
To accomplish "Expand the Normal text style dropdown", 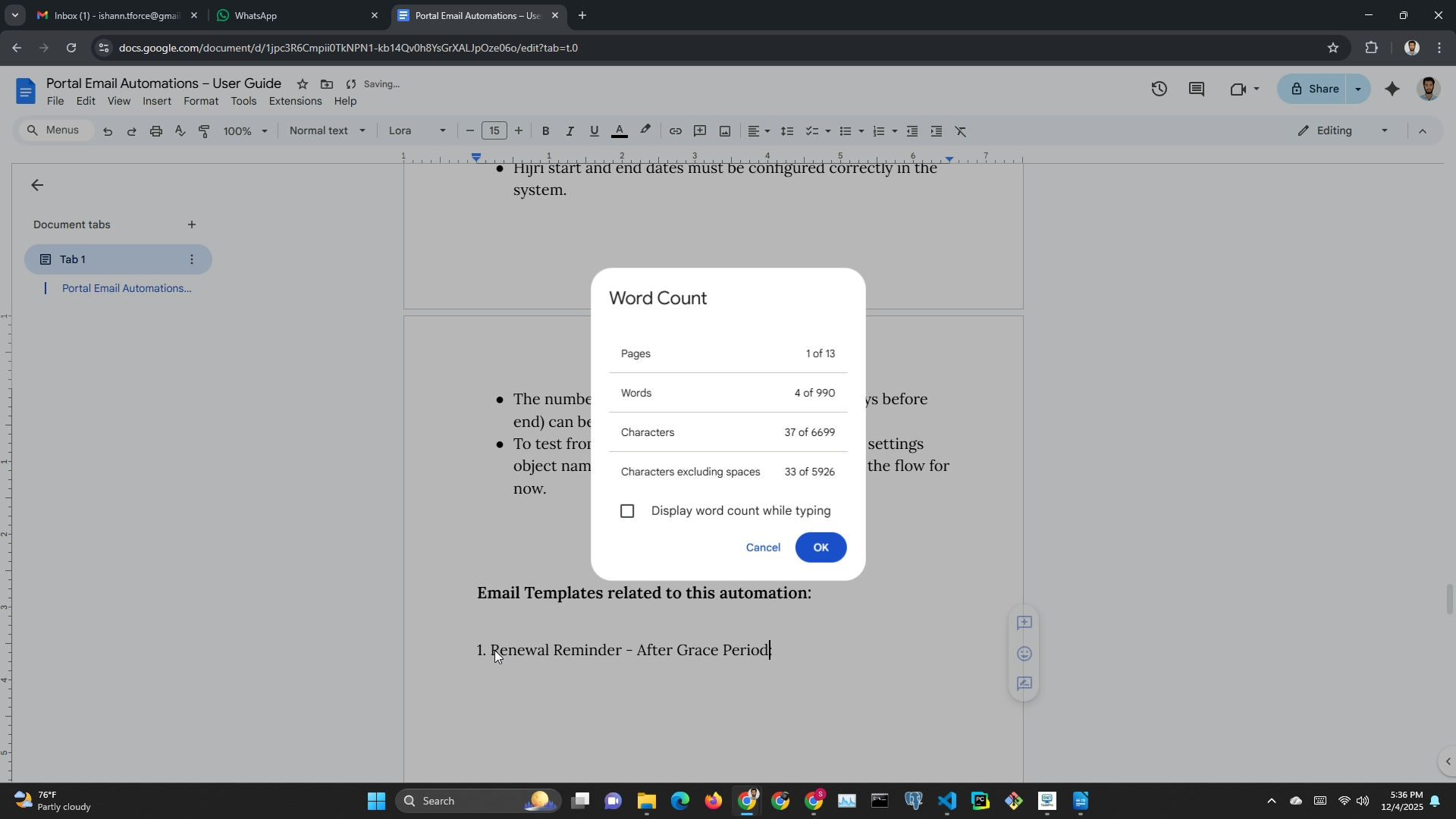I will (327, 131).
